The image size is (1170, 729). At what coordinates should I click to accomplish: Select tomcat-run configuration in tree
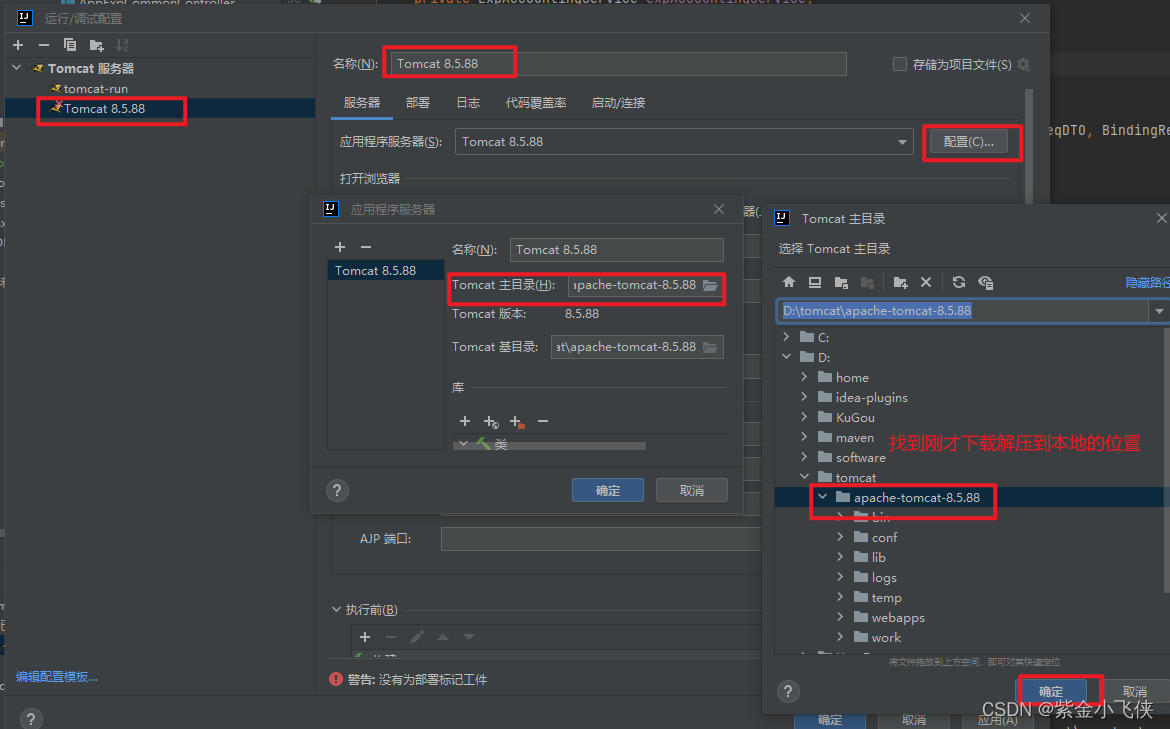tap(96, 89)
